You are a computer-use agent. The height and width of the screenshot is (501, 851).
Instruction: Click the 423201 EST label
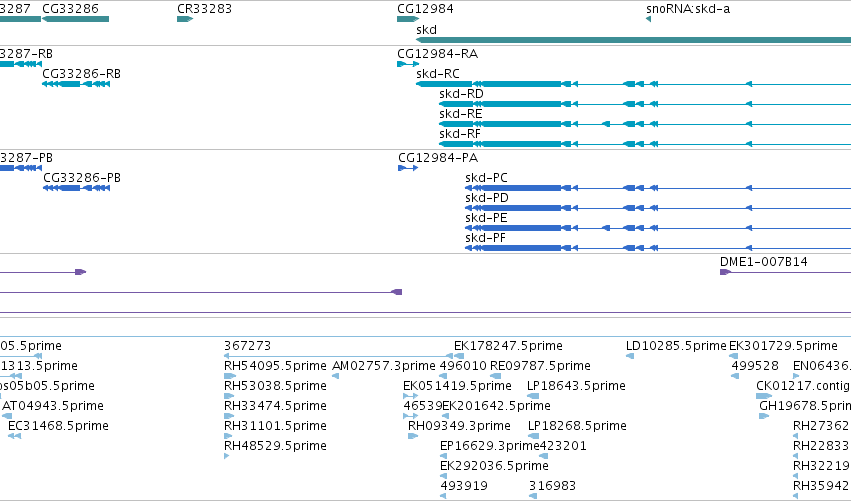563,446
